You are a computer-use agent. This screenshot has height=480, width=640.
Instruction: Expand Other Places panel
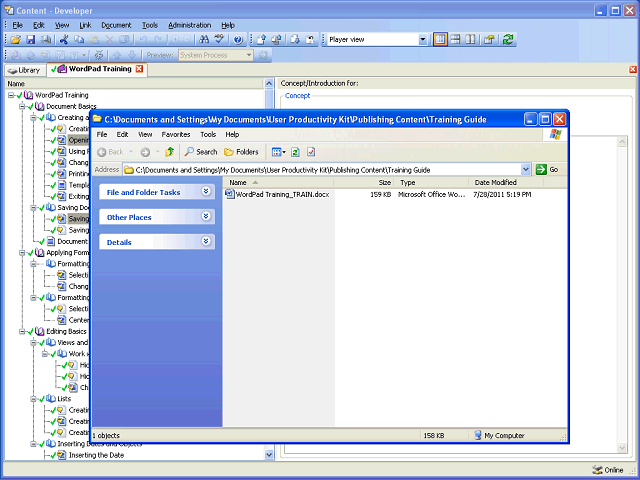click(x=206, y=216)
